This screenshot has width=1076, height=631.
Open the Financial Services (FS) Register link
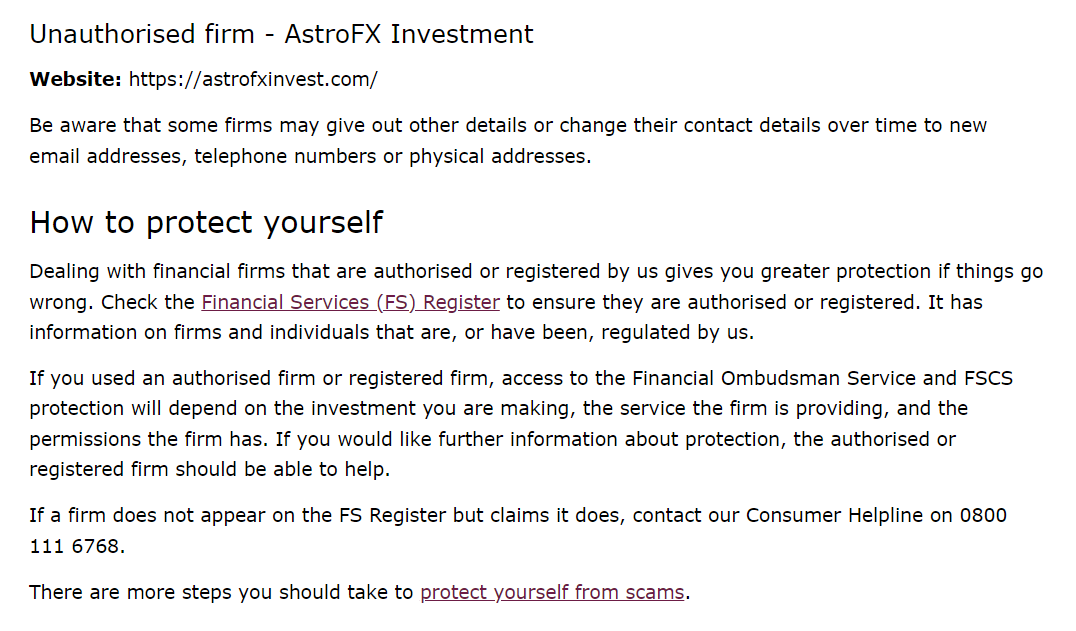click(x=350, y=302)
